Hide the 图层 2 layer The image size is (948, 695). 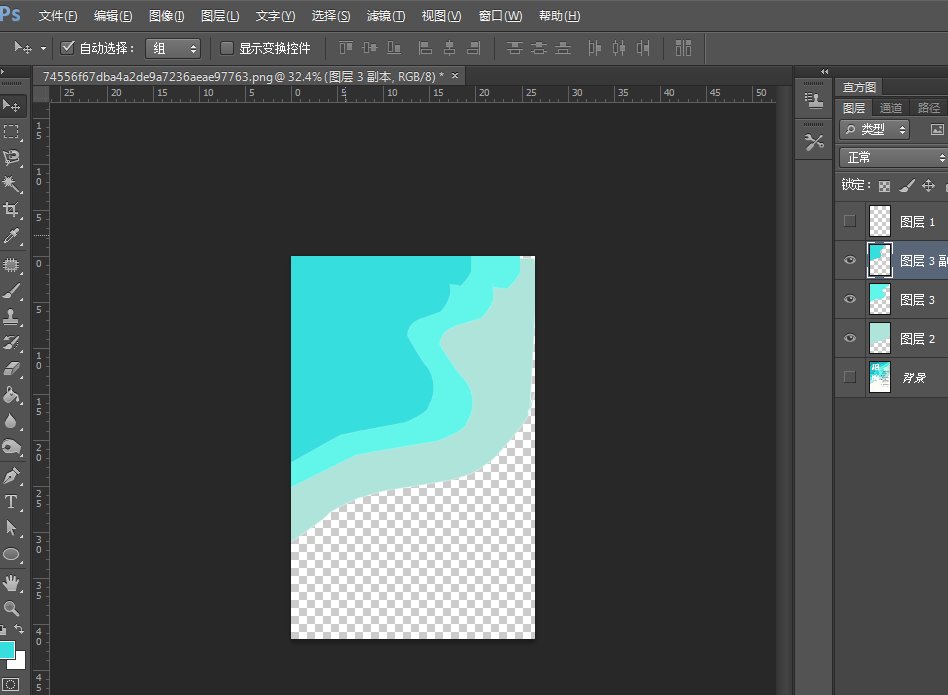click(x=850, y=339)
